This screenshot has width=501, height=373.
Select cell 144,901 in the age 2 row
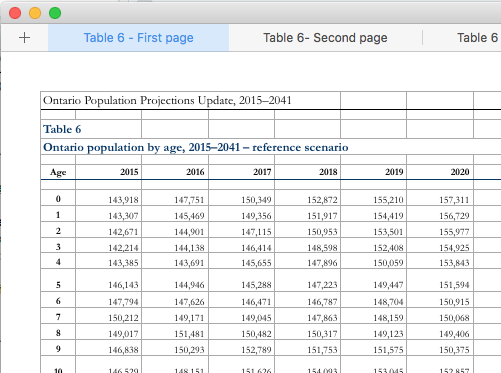(x=175, y=230)
